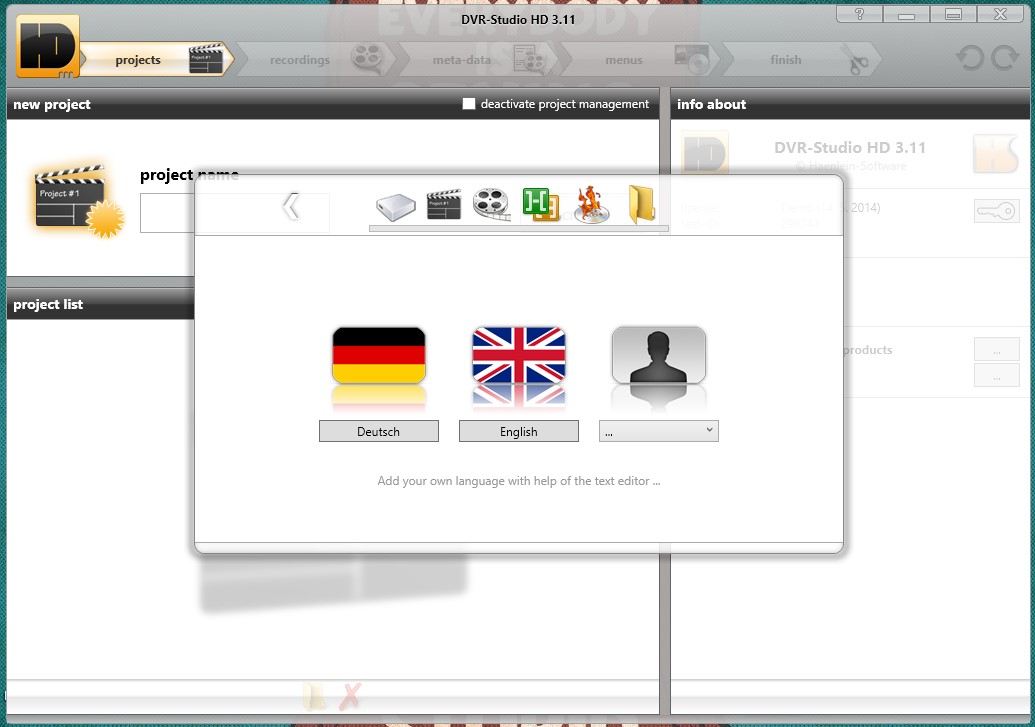Image resolution: width=1035 pixels, height=727 pixels.
Task: Click the redo arrow icon
Action: click(1005, 58)
